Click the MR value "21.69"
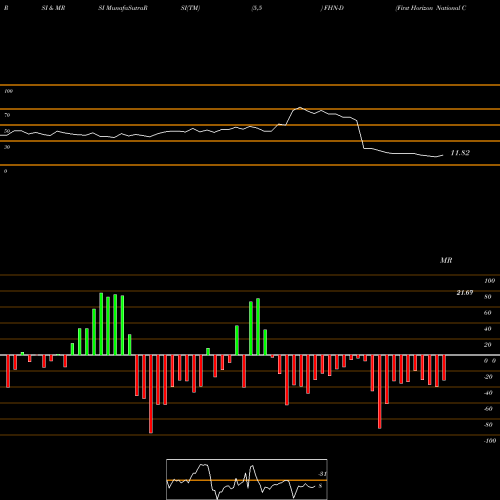The height and width of the screenshot is (500, 500). point(465,293)
